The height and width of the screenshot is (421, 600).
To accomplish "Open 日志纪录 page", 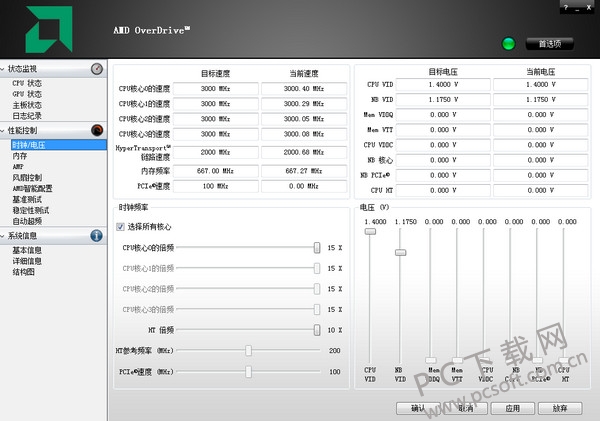I will point(27,116).
